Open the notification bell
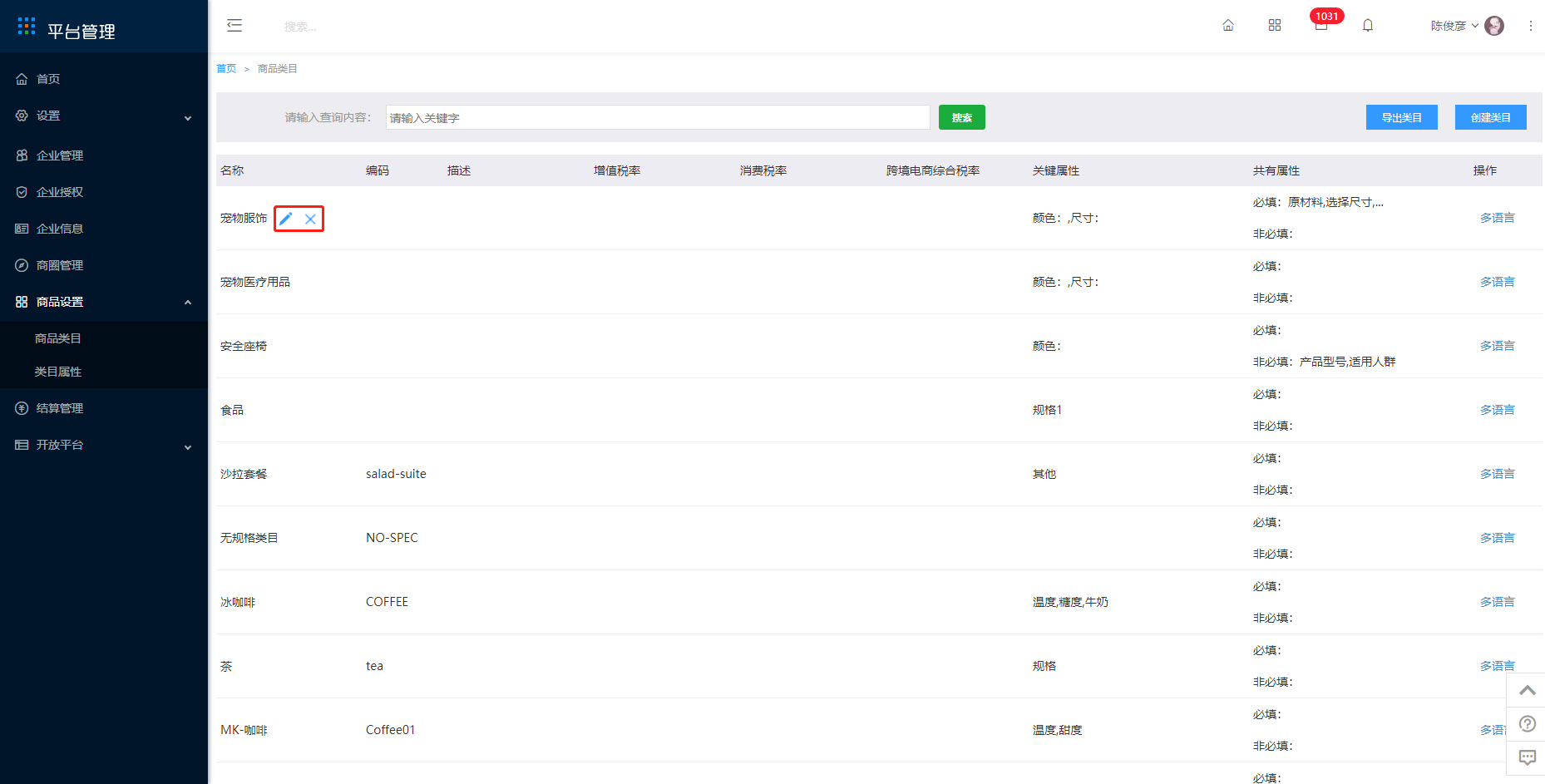The height and width of the screenshot is (784, 1545). click(1368, 25)
